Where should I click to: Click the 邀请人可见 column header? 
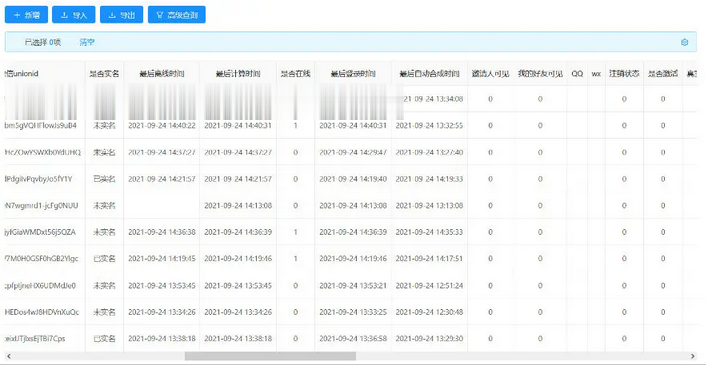click(490, 74)
